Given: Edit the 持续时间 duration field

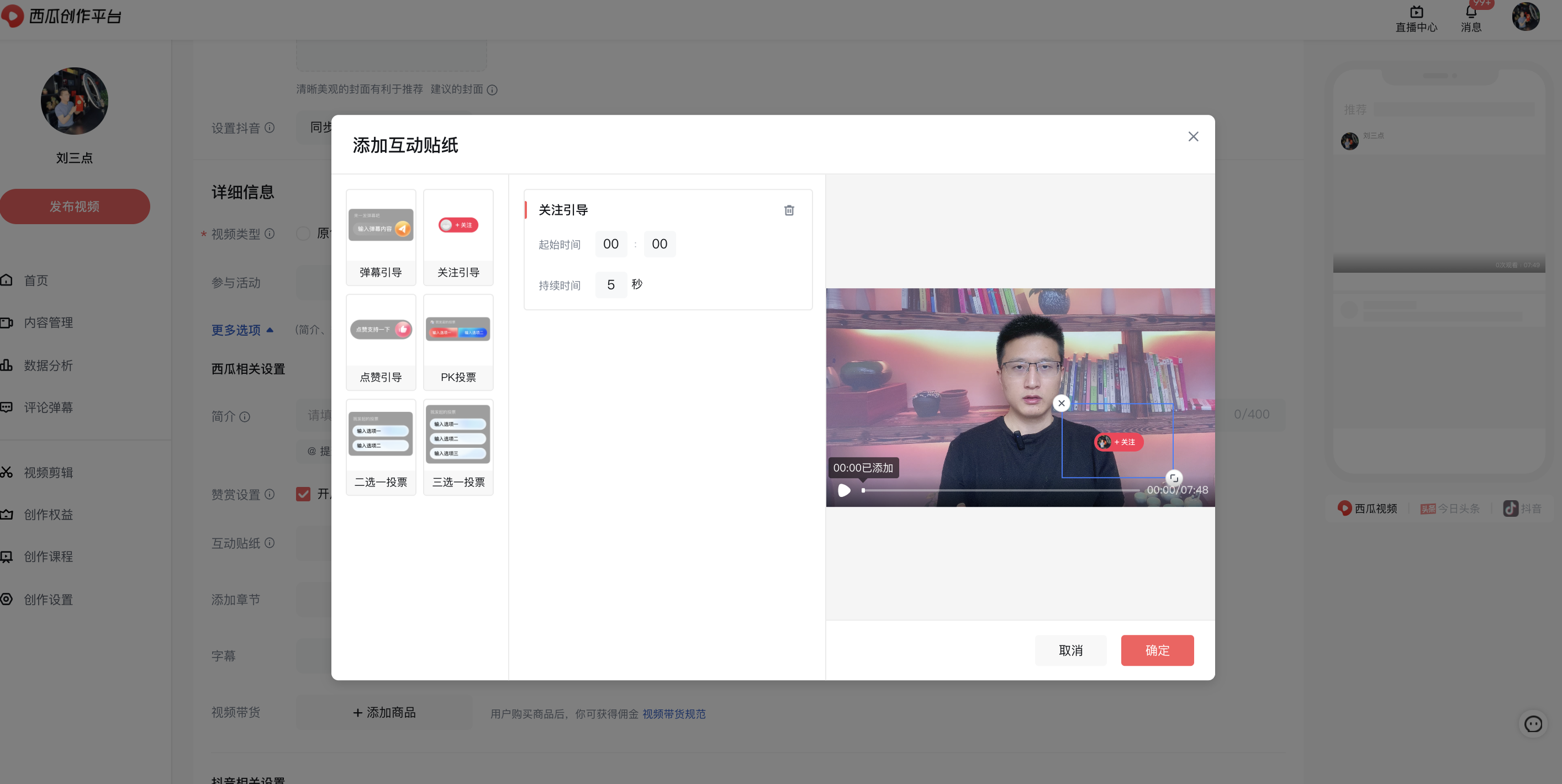Looking at the screenshot, I should pos(611,285).
